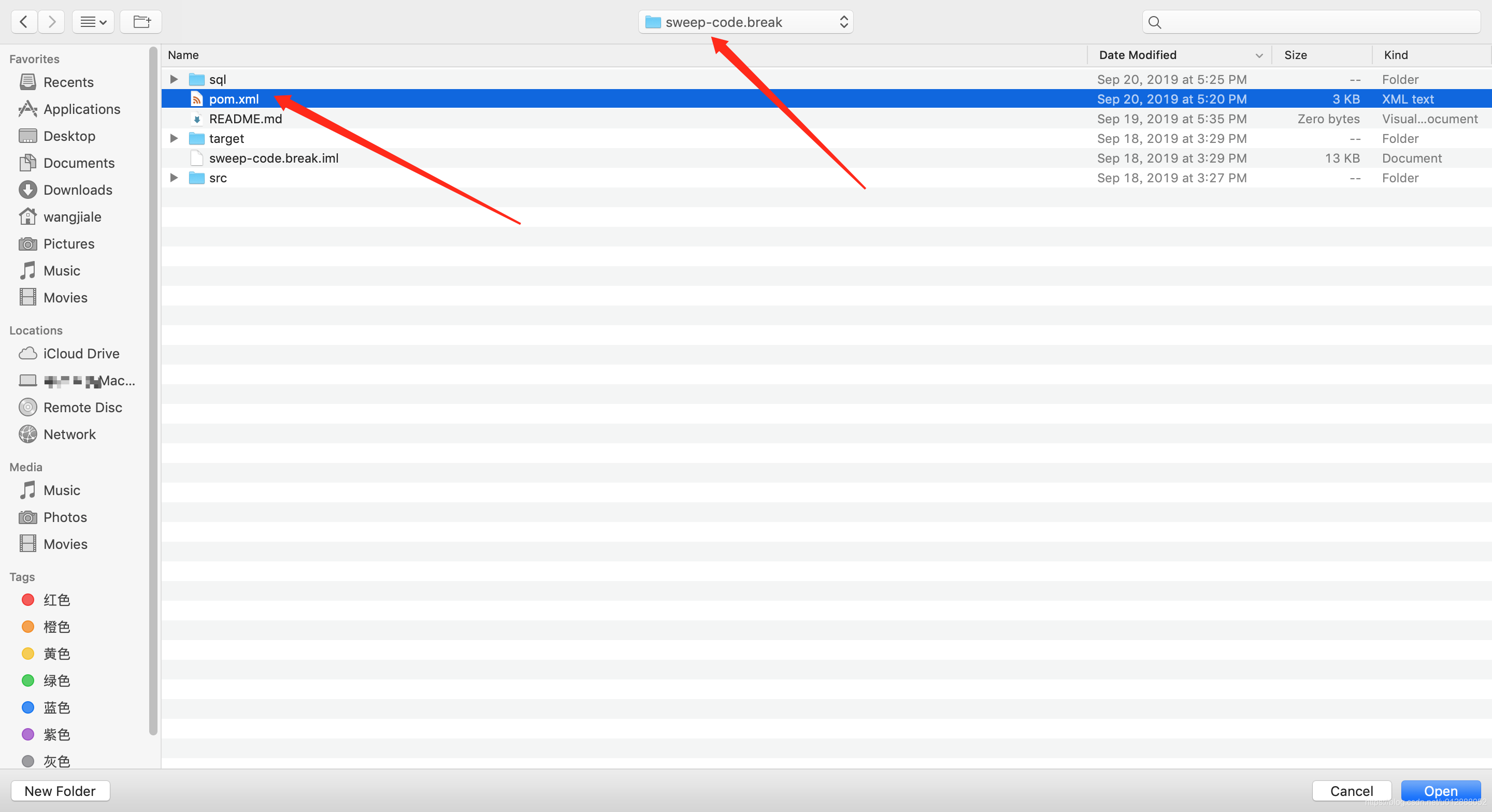Click the iCloud Drive sidebar icon
The image size is (1492, 812).
(28, 352)
